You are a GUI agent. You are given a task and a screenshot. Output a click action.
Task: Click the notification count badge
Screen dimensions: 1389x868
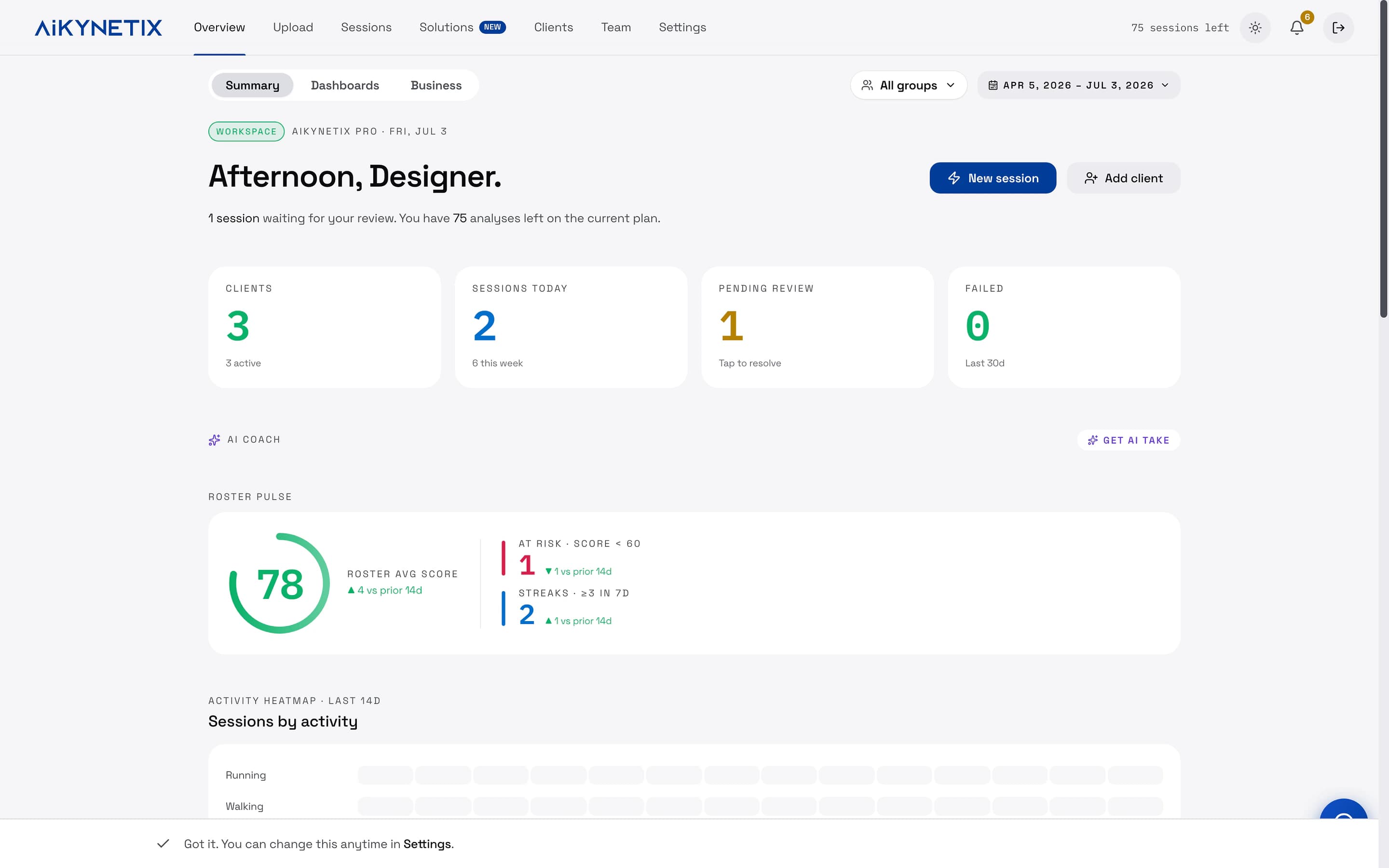point(1307,17)
